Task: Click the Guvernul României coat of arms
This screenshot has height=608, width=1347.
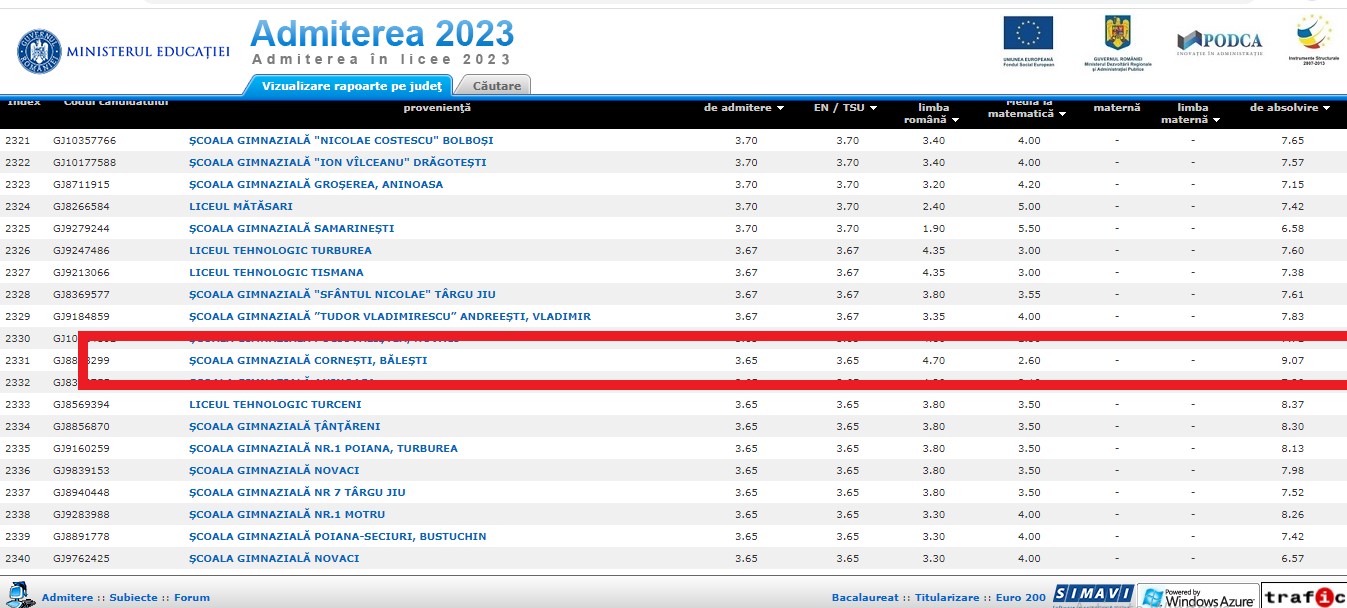Action: pyautogui.click(x=1116, y=33)
